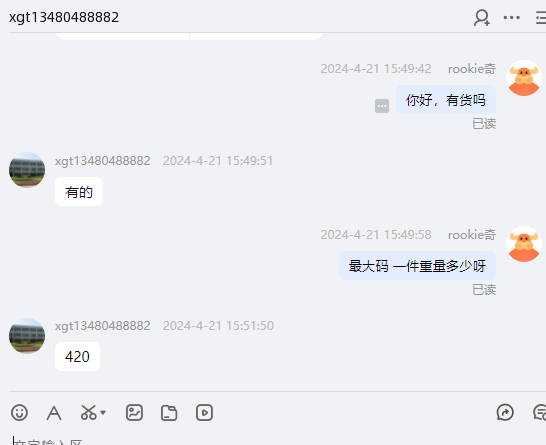Attach a file via folder icon

(169, 413)
